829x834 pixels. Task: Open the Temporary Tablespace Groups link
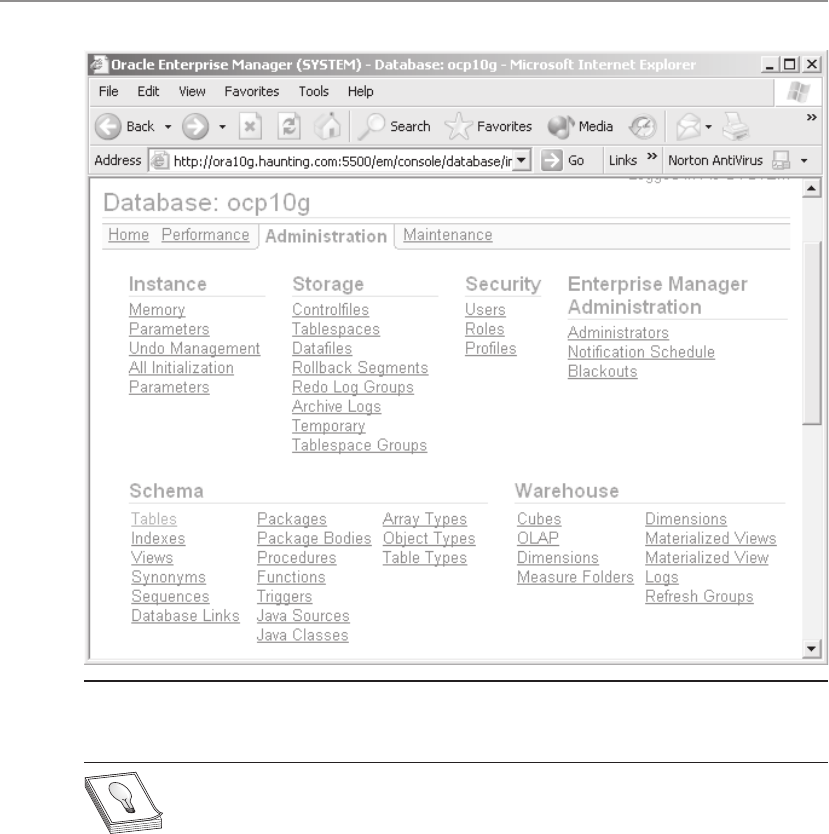coord(359,436)
